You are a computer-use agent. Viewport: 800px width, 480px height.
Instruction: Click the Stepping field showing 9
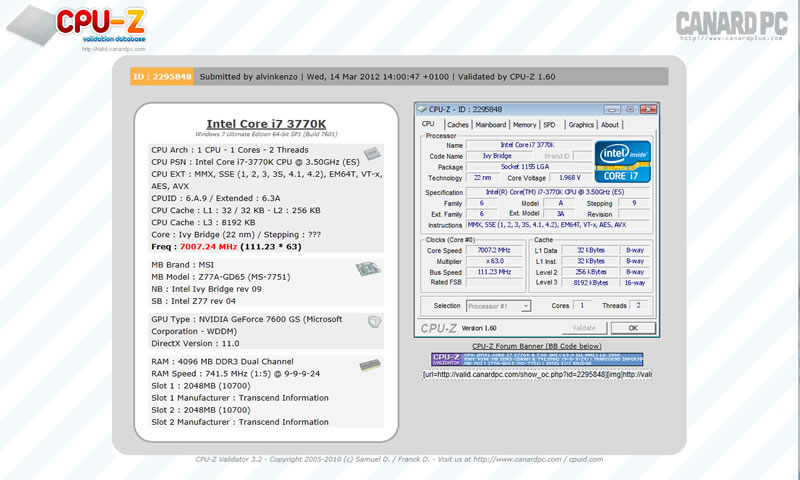tap(634, 203)
